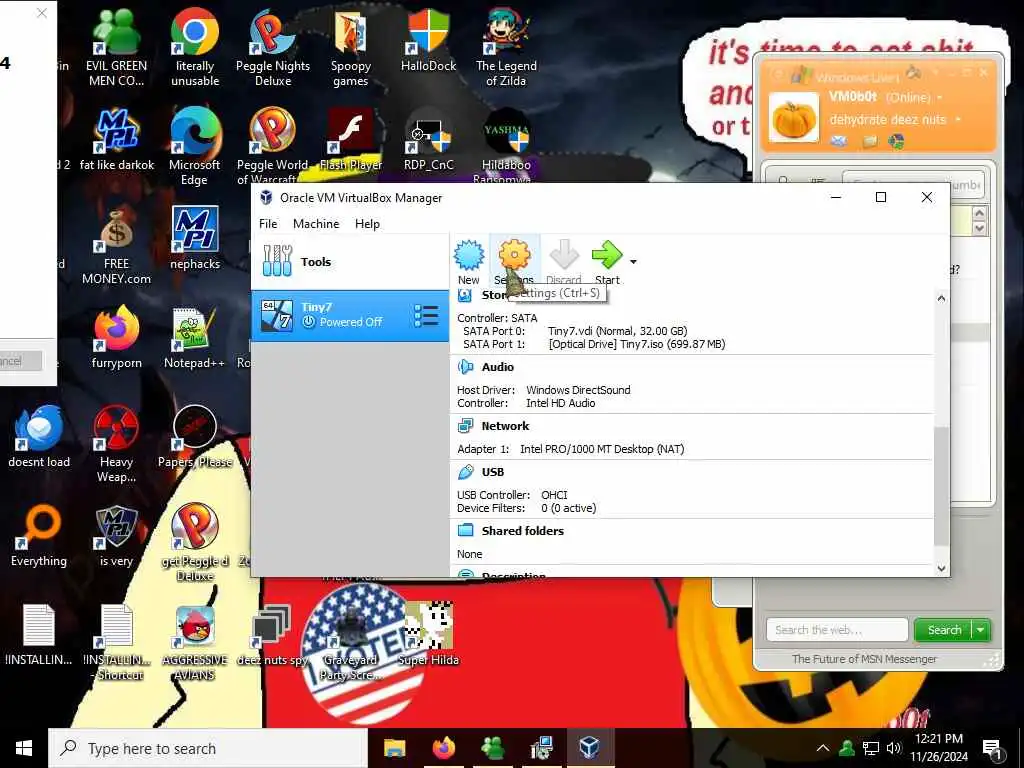1024x768 pixels.
Task: Click the Messenger list scroll up arrow
Action: pos(978,214)
